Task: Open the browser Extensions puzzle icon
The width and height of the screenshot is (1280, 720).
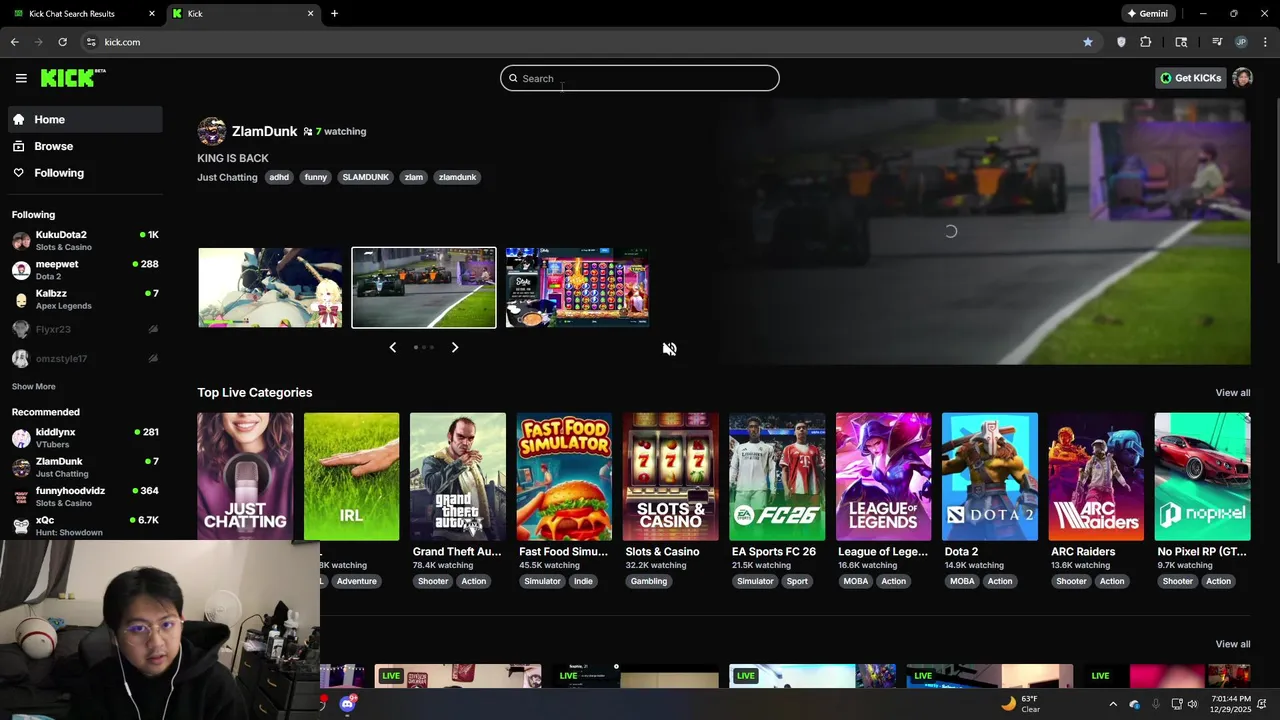Action: click(x=1146, y=42)
